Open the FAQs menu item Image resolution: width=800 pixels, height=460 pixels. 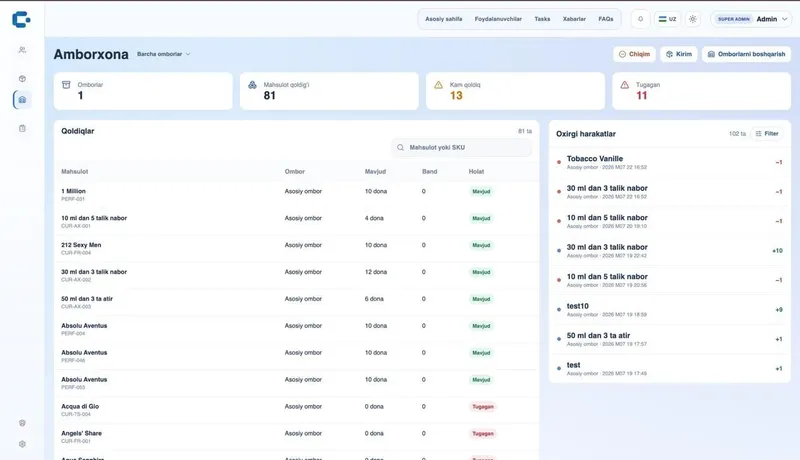606,19
